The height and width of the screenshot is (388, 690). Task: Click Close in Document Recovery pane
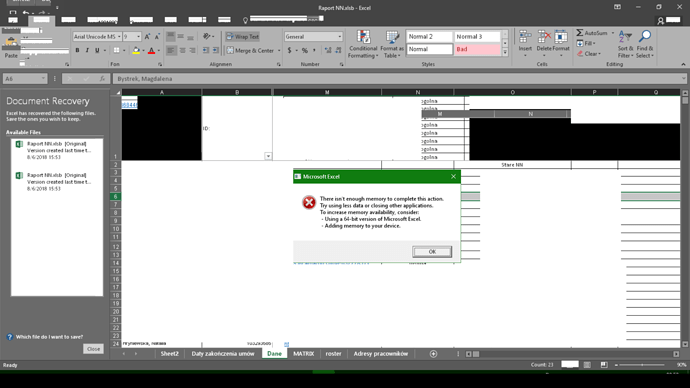(93, 349)
